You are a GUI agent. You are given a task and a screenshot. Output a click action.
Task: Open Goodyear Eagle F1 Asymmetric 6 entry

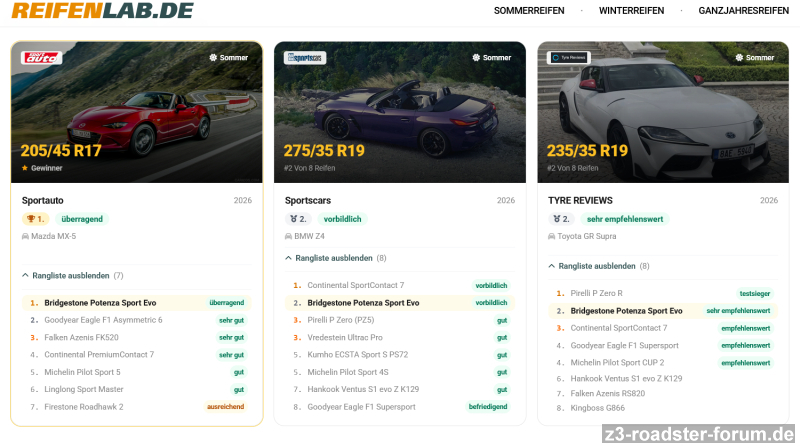point(103,320)
